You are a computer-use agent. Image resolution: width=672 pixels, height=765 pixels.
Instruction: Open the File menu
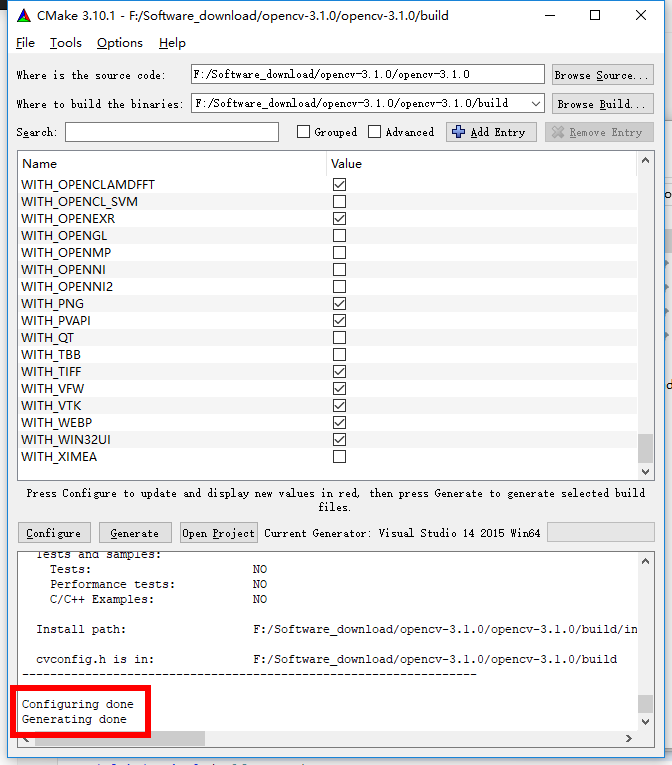click(25, 43)
